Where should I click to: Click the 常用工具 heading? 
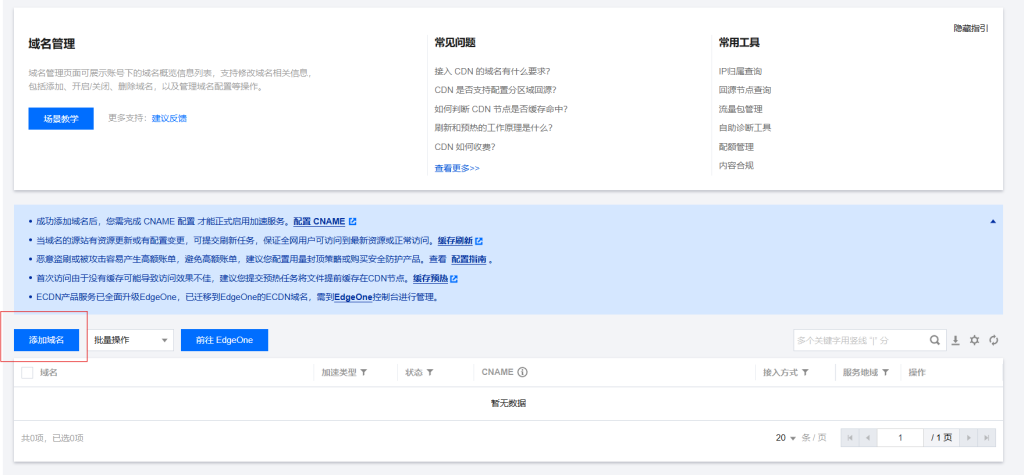coord(739,42)
